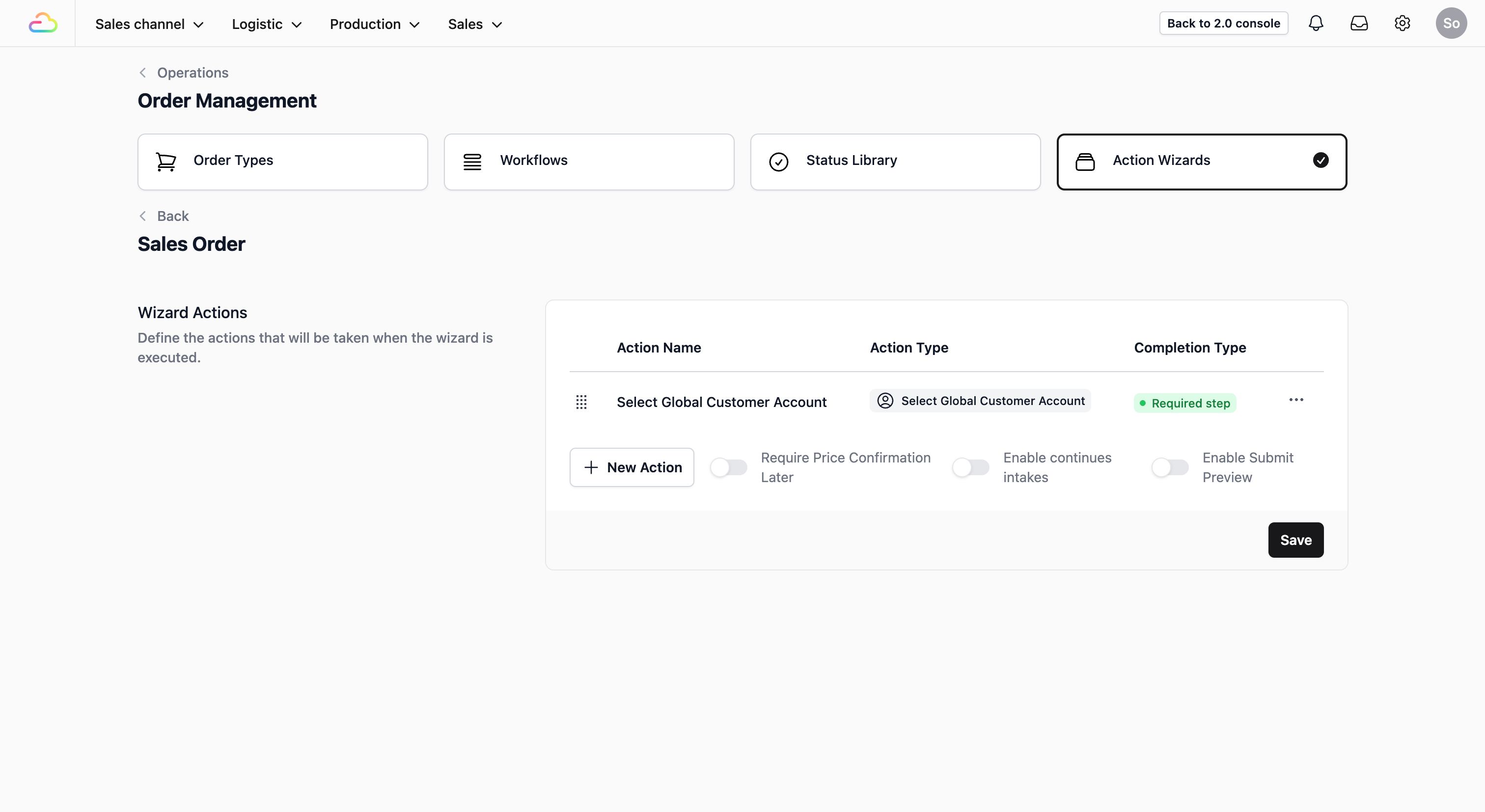The image size is (1485, 812).
Task: Open the Logistic menu dropdown
Action: 266,24
